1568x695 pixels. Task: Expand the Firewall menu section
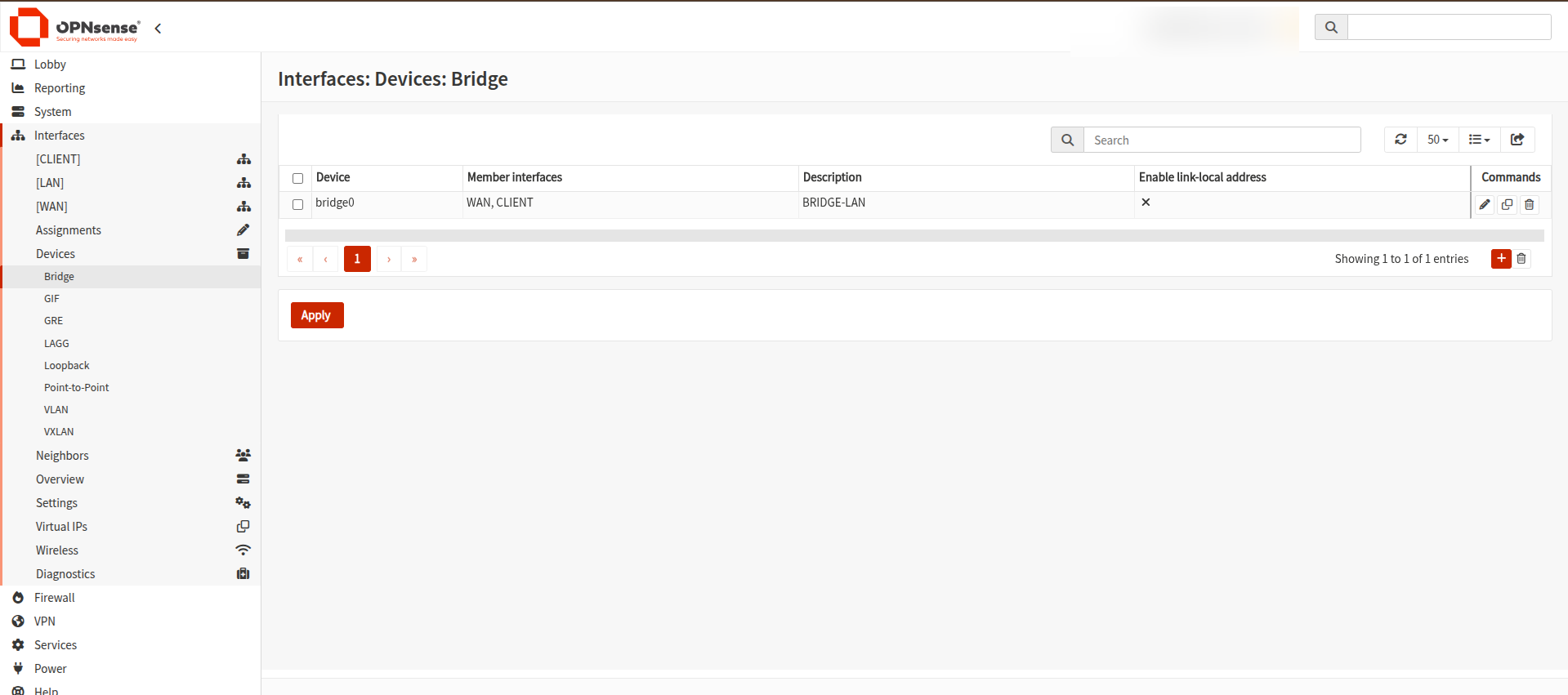click(x=131, y=598)
